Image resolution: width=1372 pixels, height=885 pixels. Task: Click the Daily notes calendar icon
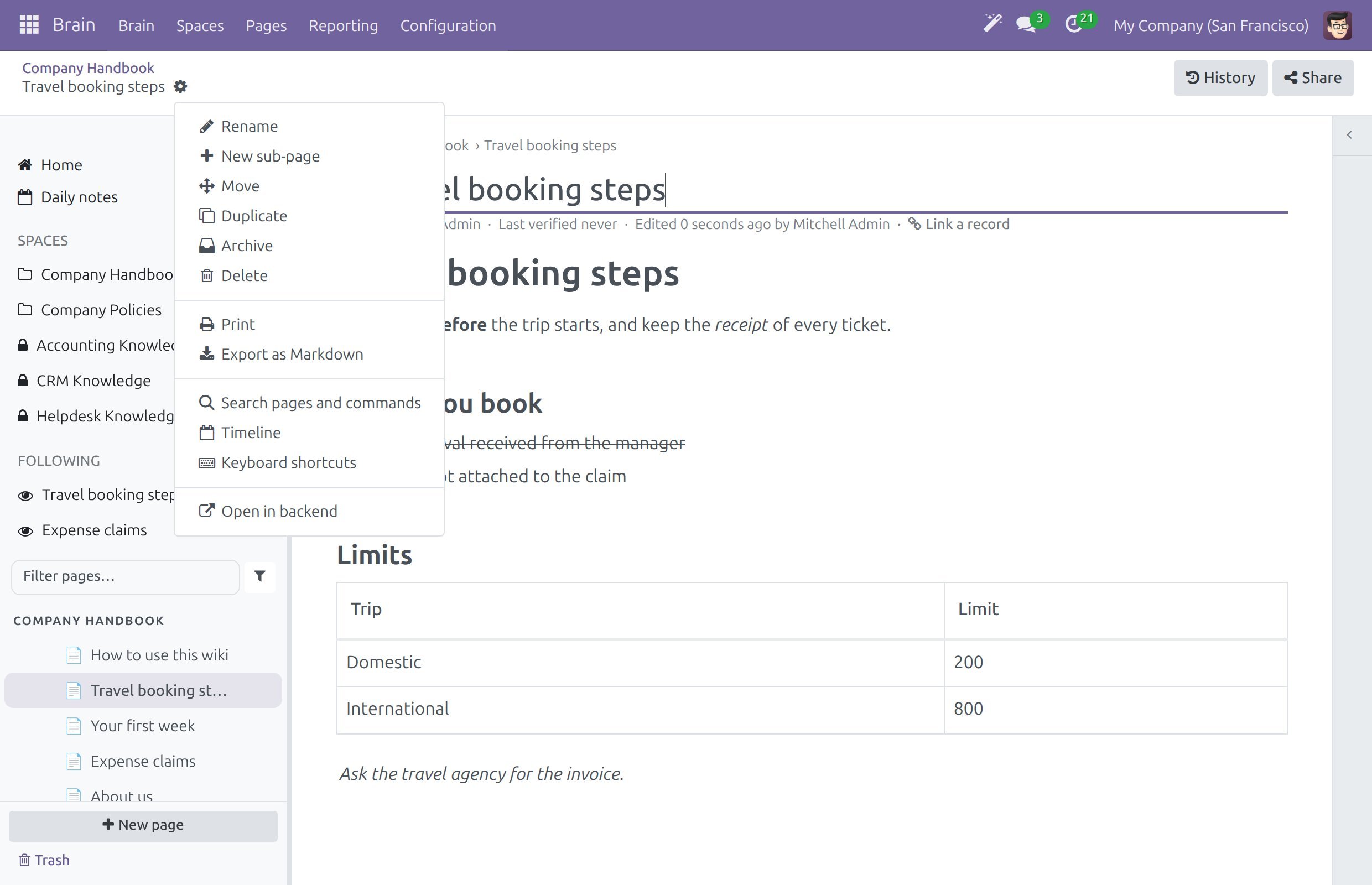click(25, 197)
